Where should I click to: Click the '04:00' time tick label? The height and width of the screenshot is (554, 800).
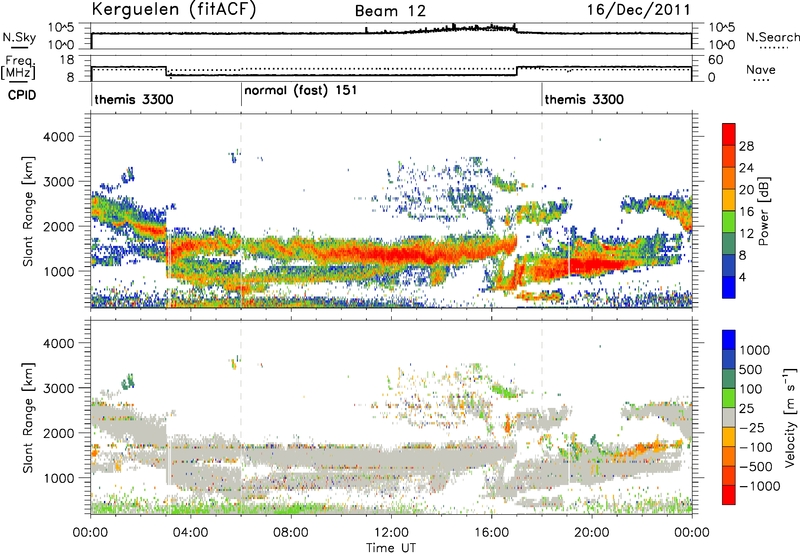point(190,533)
